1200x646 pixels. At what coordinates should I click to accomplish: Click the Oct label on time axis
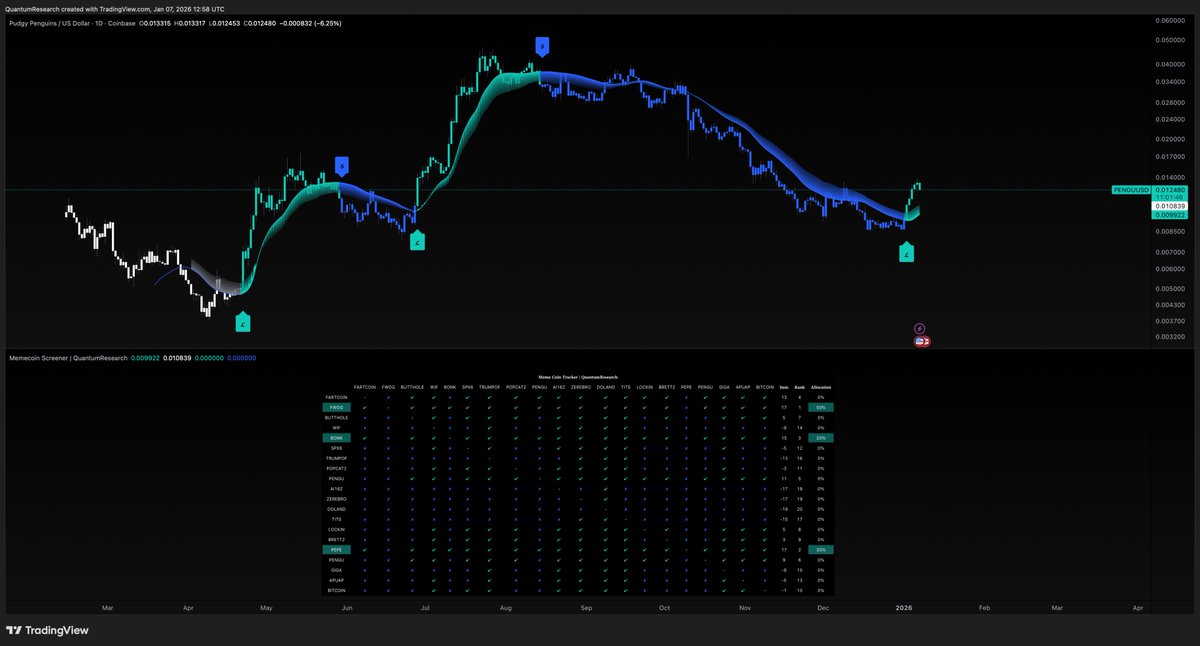664,607
